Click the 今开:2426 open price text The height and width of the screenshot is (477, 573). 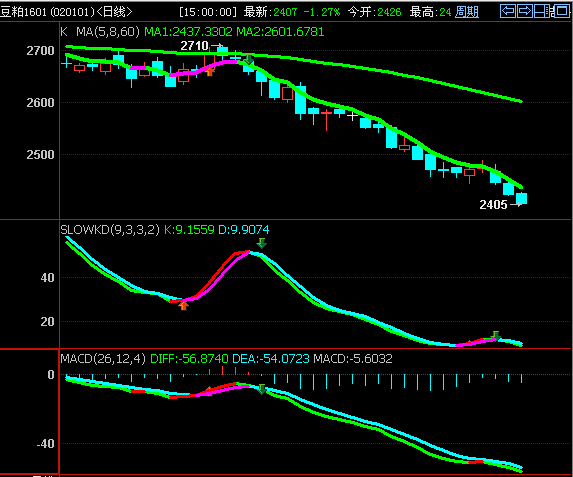point(375,12)
